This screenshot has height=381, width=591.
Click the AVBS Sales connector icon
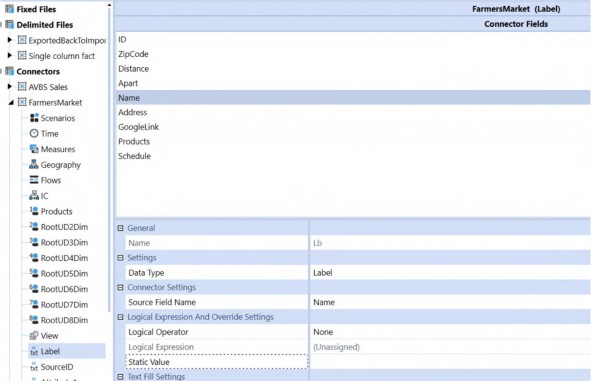(22, 87)
